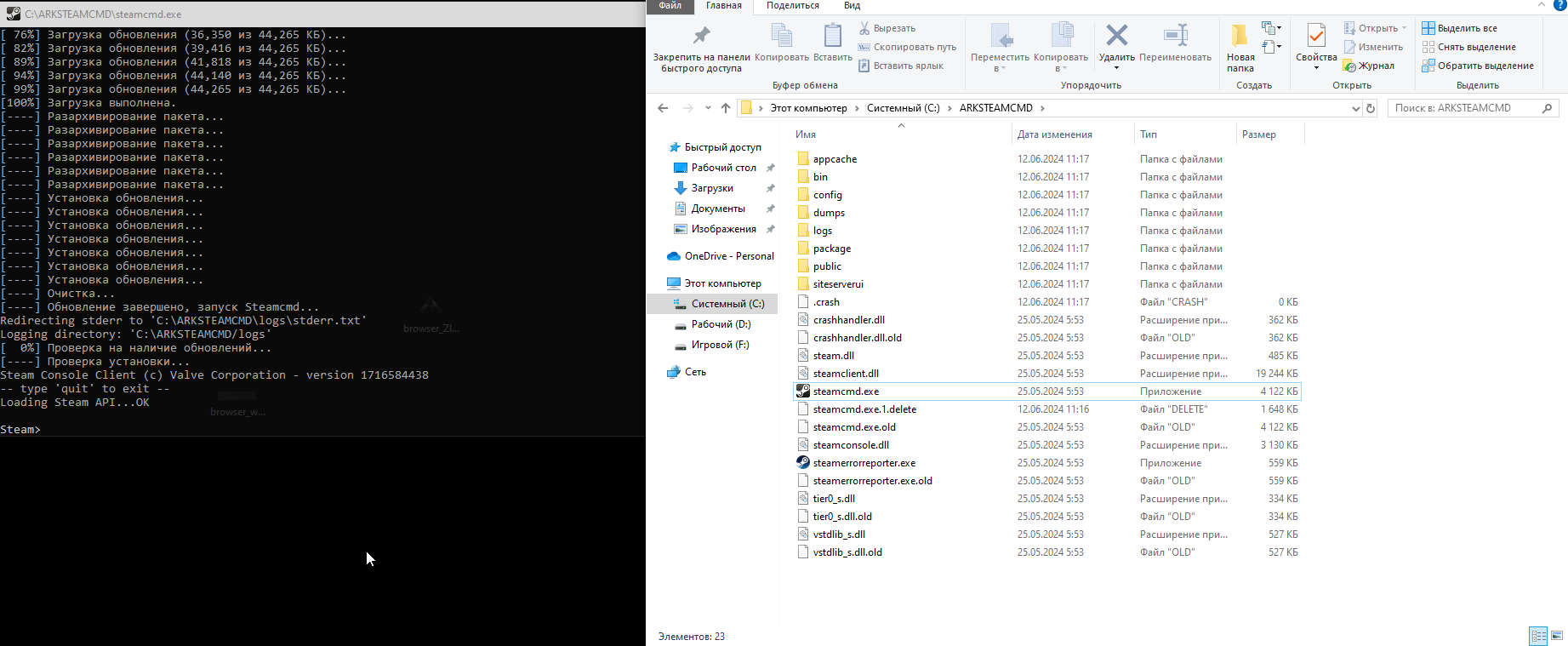
Task: Pin the folder via Закрепить на панели быстрого доступа
Action: (701, 49)
